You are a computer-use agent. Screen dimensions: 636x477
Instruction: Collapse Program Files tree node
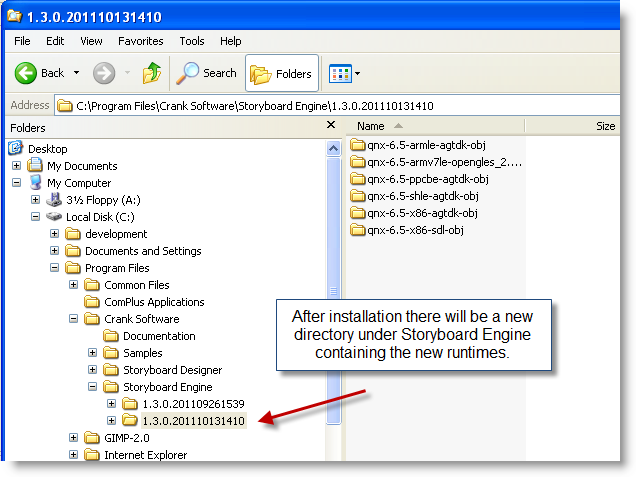(x=54, y=268)
